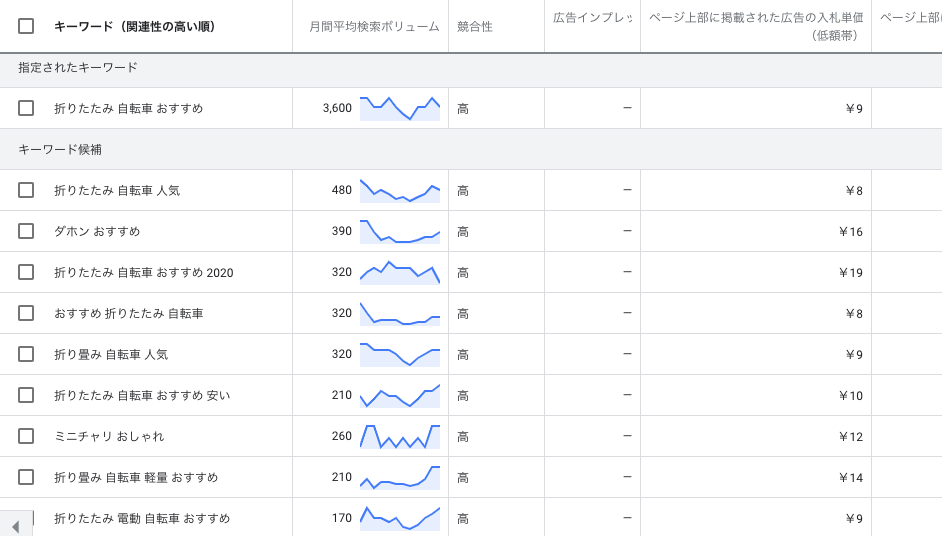The width and height of the screenshot is (942, 536).
Task: Open trend sparkline for 折りたたみ 自転車 人気
Action: click(400, 190)
